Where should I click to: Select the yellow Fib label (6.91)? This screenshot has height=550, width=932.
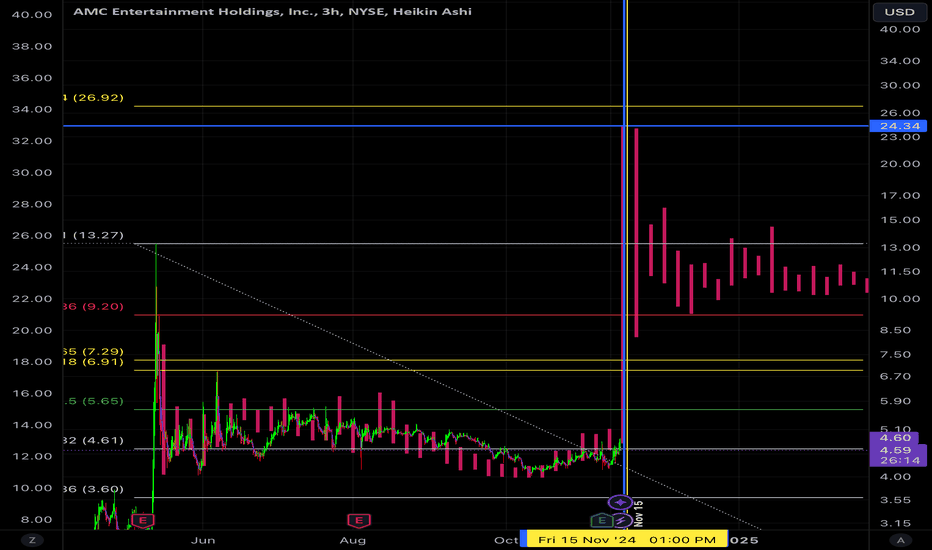pos(93,362)
